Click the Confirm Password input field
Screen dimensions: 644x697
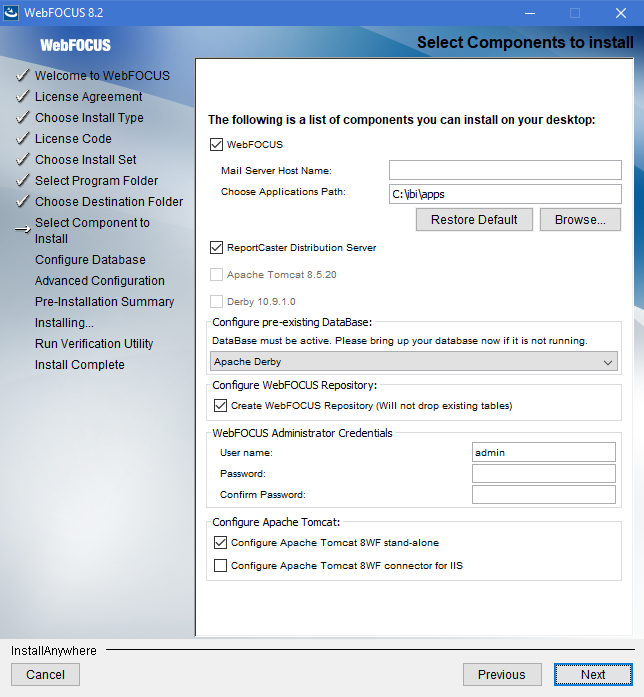click(544, 495)
